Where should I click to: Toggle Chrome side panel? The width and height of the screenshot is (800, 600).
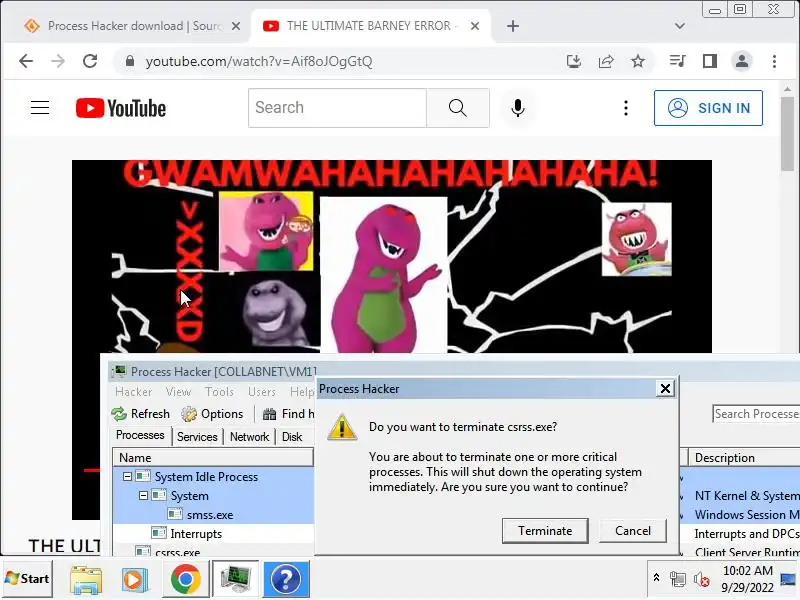click(x=710, y=61)
